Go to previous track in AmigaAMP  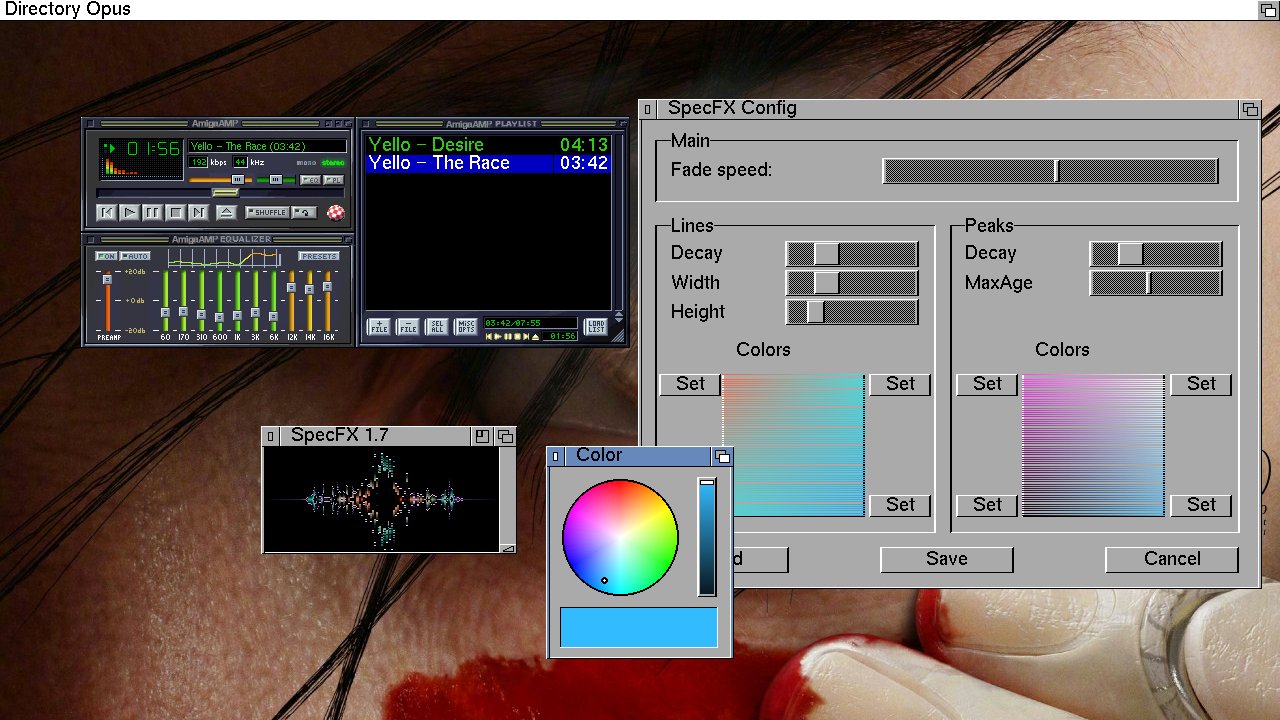click(106, 212)
